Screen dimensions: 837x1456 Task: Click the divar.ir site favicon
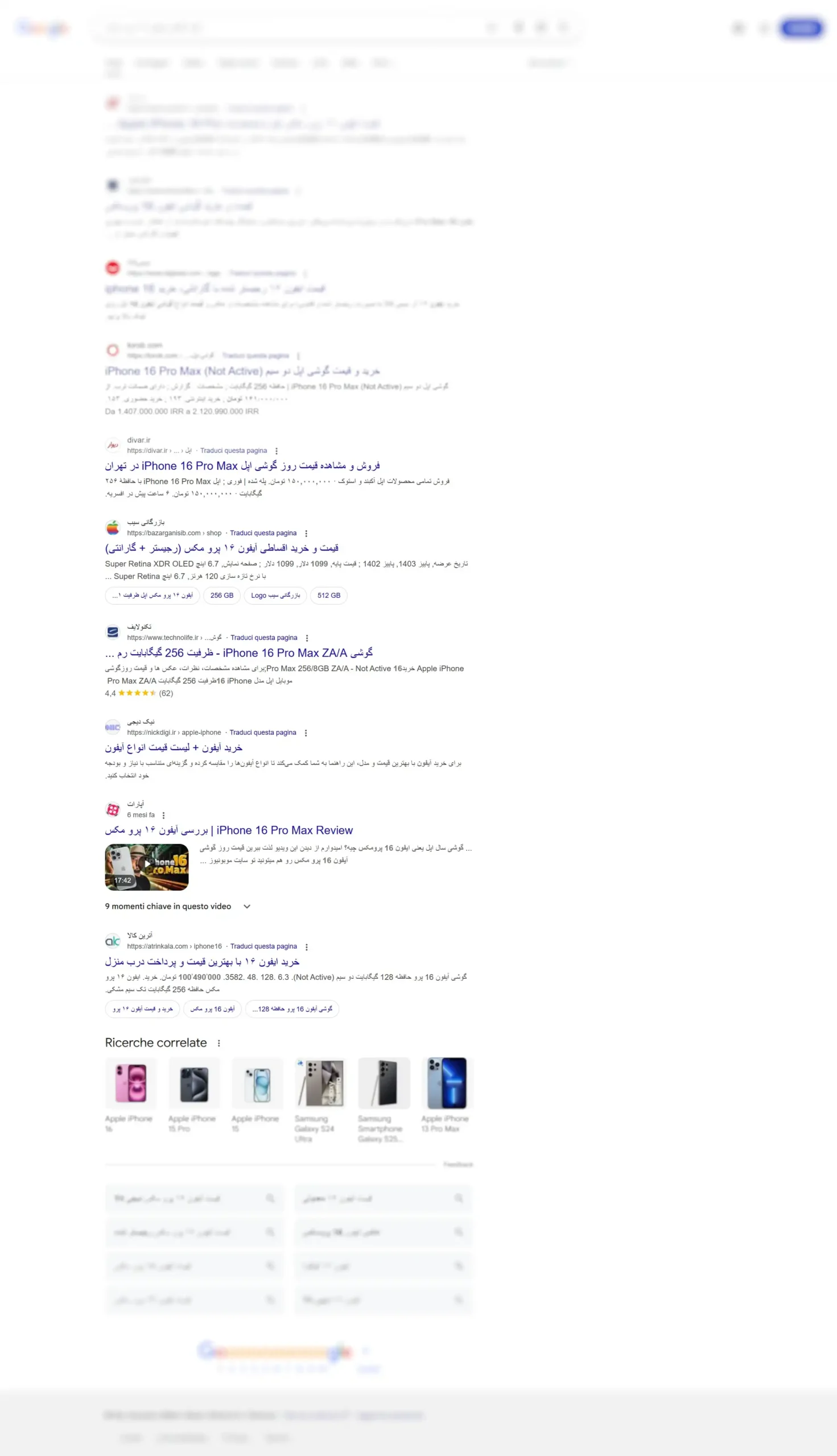(113, 445)
